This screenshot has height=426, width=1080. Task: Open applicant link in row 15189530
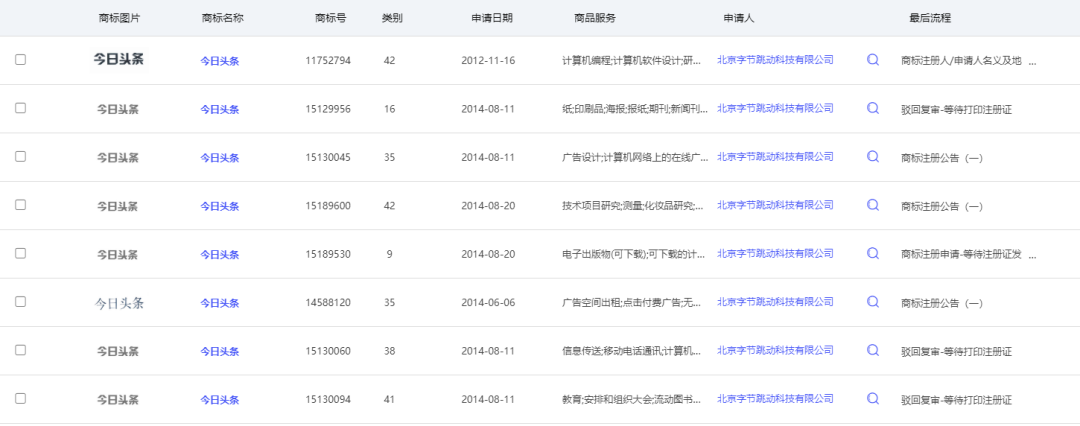[x=776, y=254]
